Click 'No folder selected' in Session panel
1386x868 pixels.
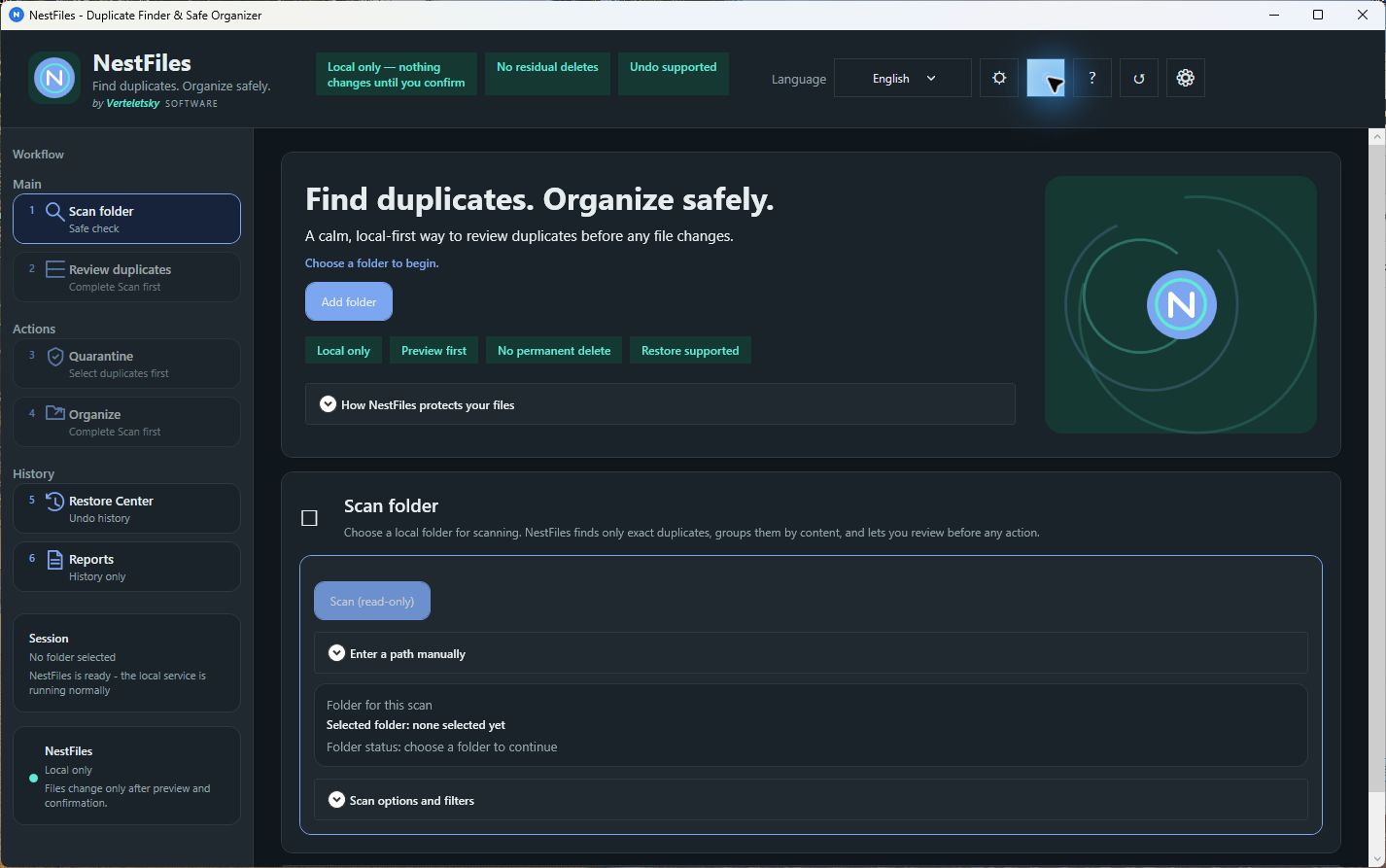tap(72, 657)
